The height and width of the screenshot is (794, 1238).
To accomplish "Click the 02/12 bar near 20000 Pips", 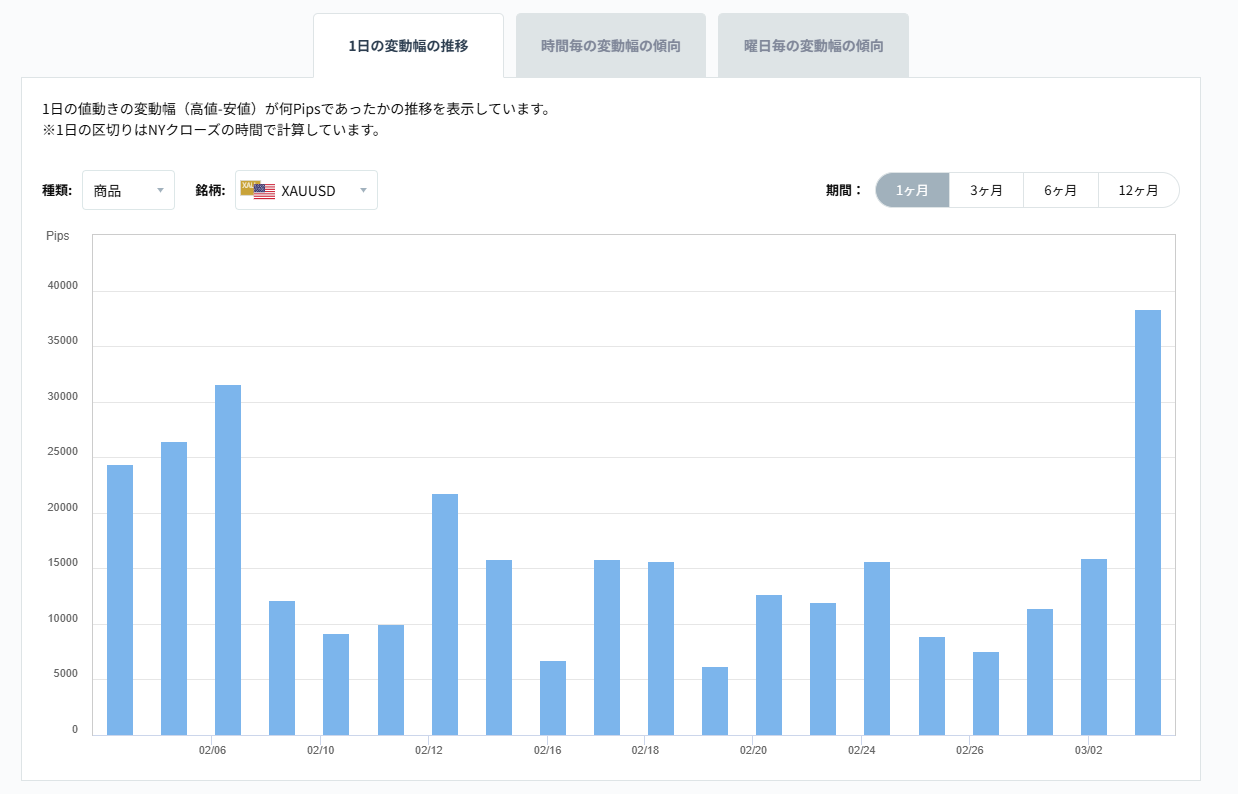I will pos(445,610).
